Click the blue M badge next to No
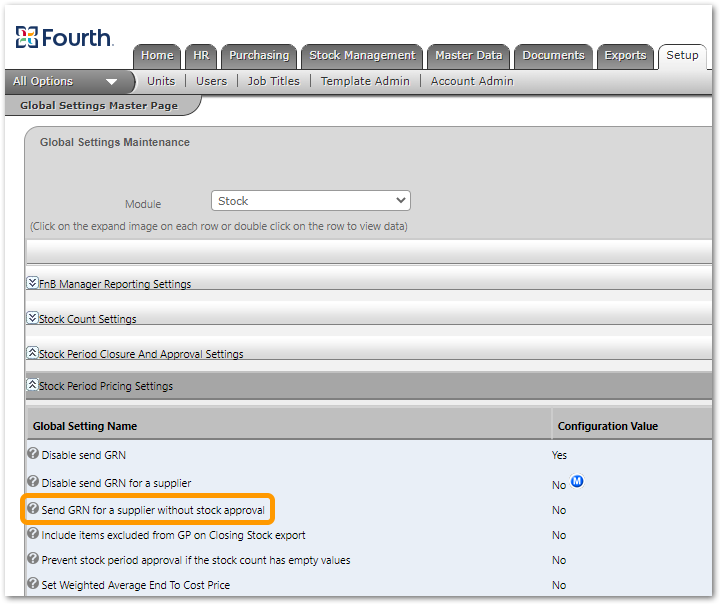This screenshot has height=605, width=721. click(x=576, y=482)
